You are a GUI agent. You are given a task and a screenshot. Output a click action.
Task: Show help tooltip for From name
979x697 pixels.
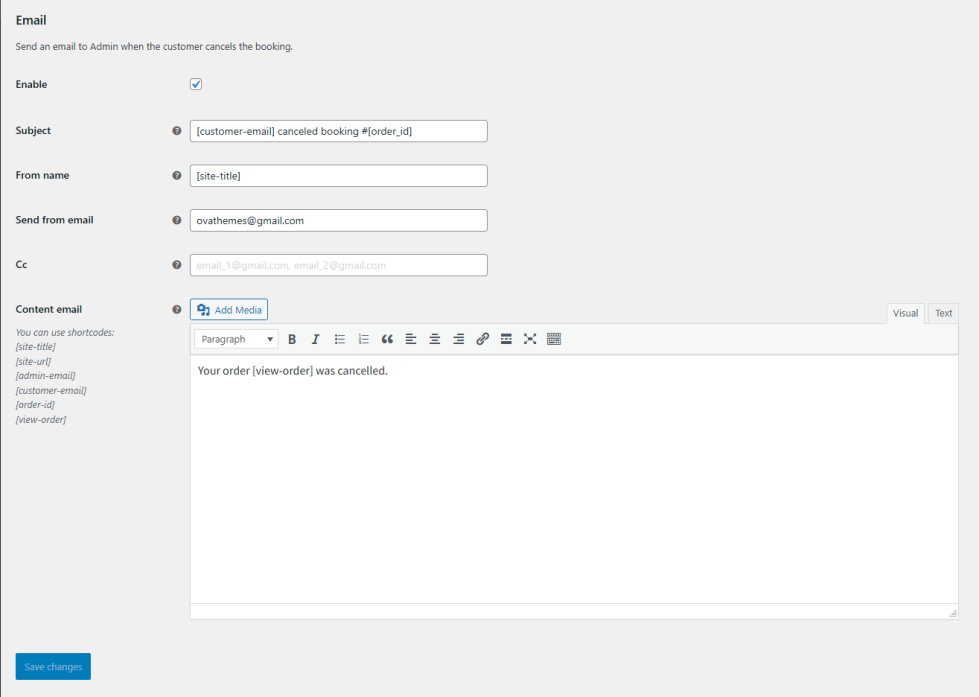click(177, 175)
